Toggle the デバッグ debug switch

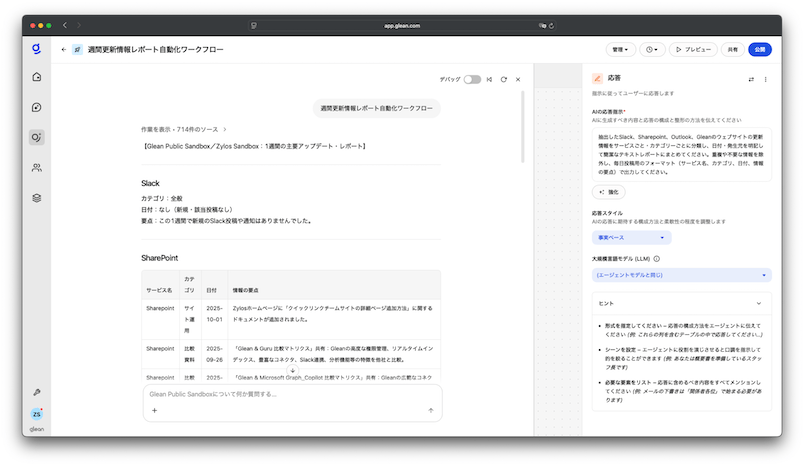tap(472, 79)
